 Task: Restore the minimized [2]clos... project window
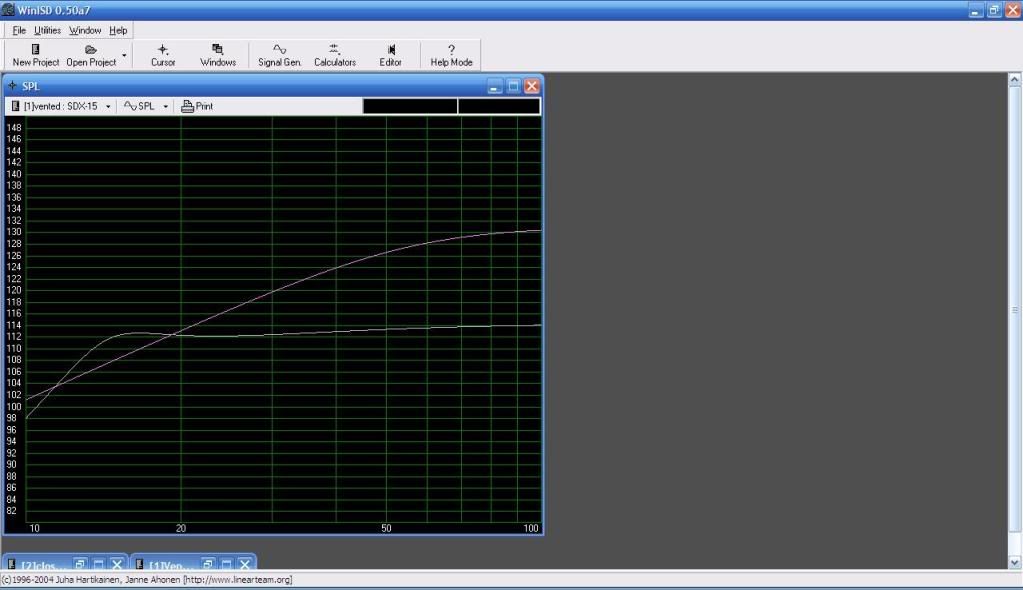tap(82, 564)
